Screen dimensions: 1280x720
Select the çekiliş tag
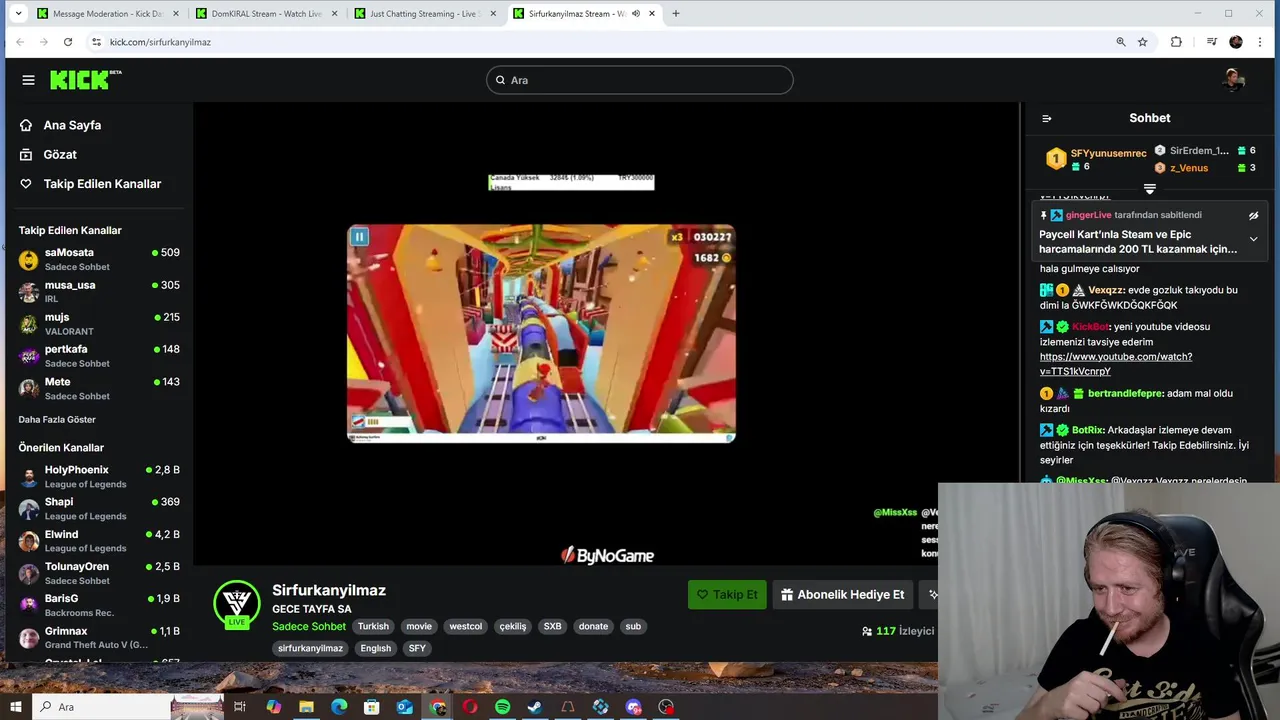pyautogui.click(x=513, y=626)
